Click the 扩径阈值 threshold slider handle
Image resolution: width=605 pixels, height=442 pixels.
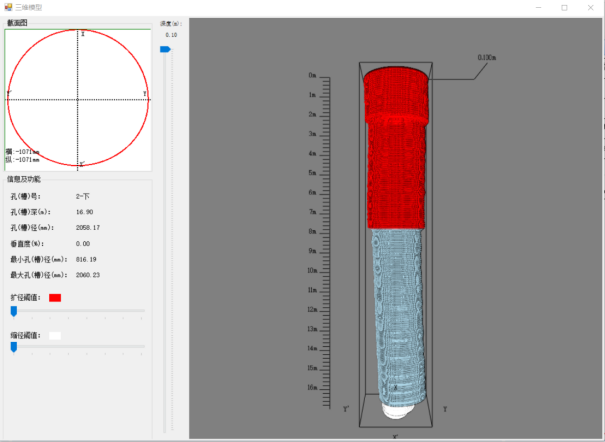coord(13,311)
